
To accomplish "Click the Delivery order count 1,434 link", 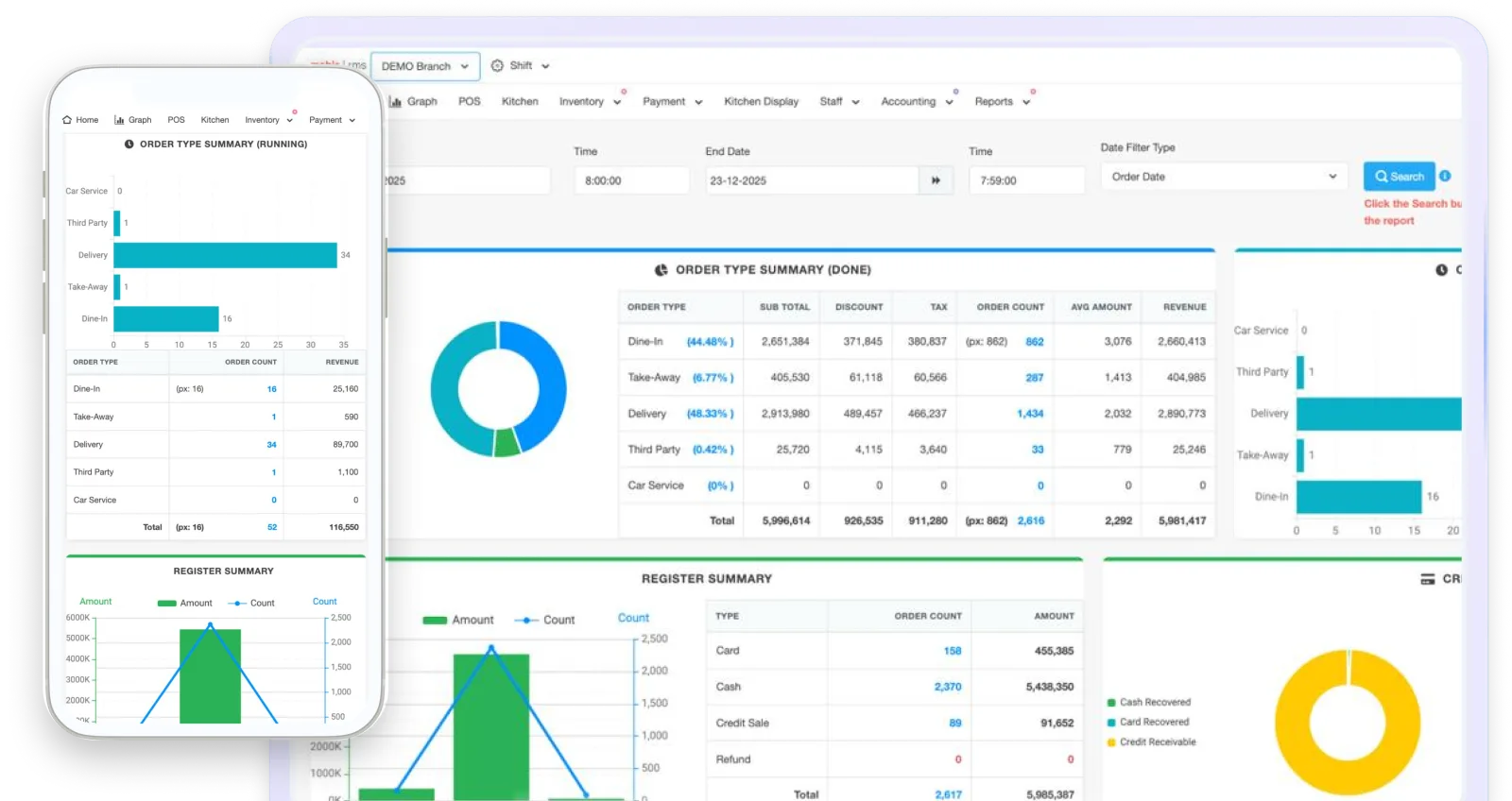I will tap(1030, 414).
